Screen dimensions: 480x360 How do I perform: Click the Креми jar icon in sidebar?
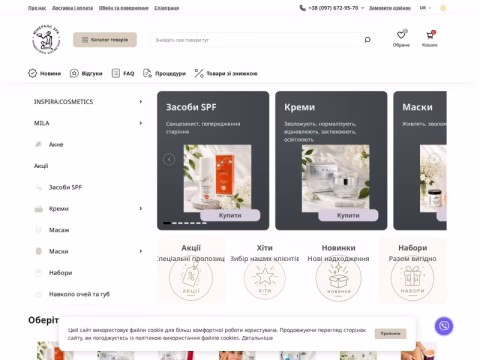39,209
